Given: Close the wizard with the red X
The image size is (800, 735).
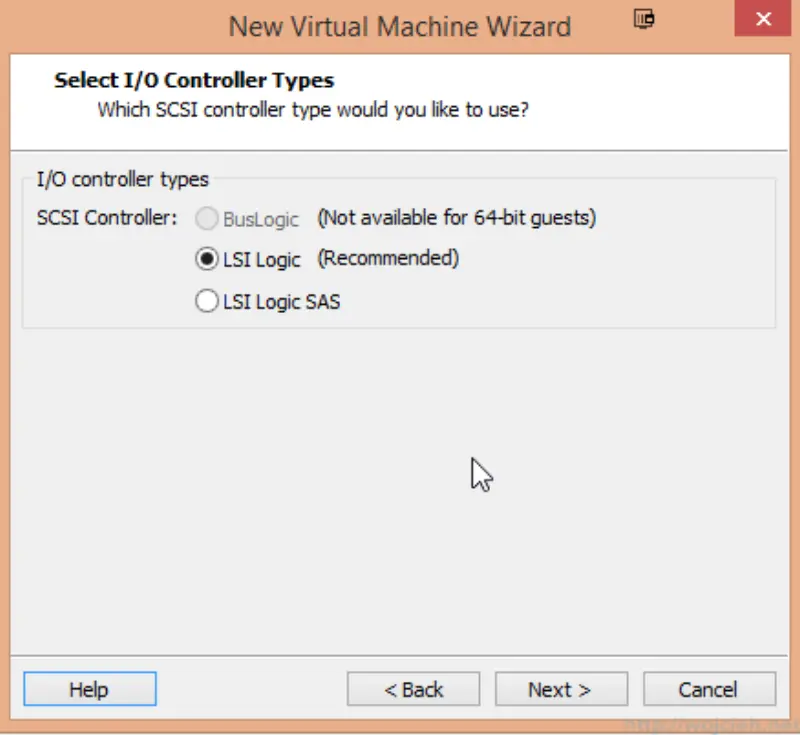Looking at the screenshot, I should coord(763,18).
